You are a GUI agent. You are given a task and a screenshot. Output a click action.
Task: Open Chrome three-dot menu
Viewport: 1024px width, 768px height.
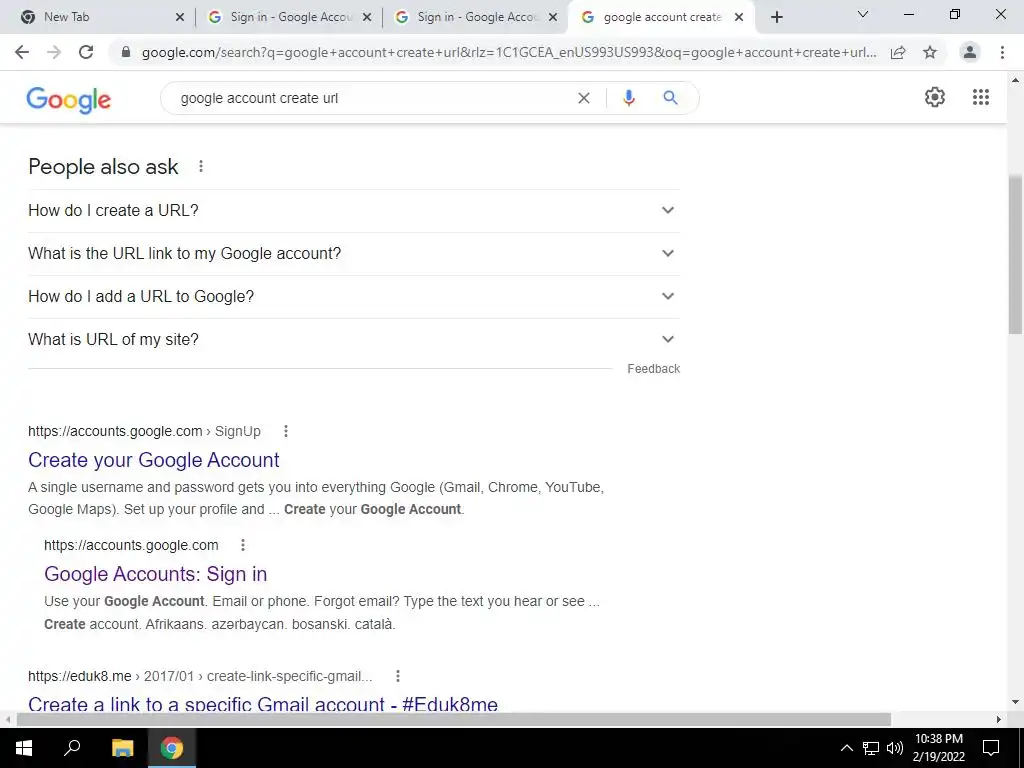pyautogui.click(x=1002, y=52)
